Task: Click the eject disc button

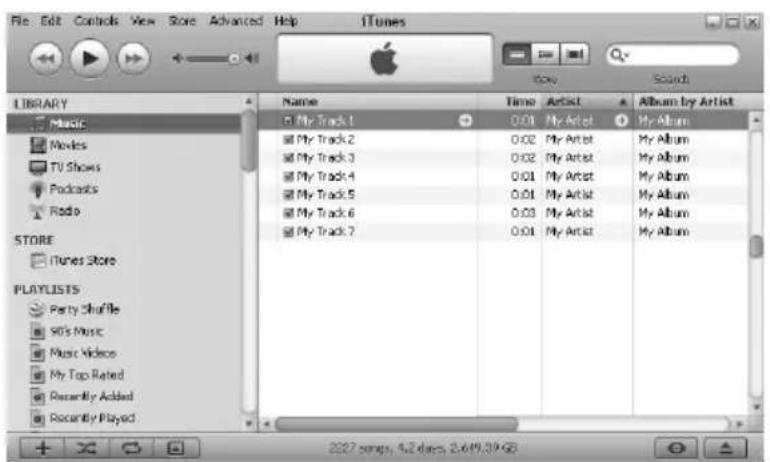Action: pyautogui.click(x=726, y=448)
